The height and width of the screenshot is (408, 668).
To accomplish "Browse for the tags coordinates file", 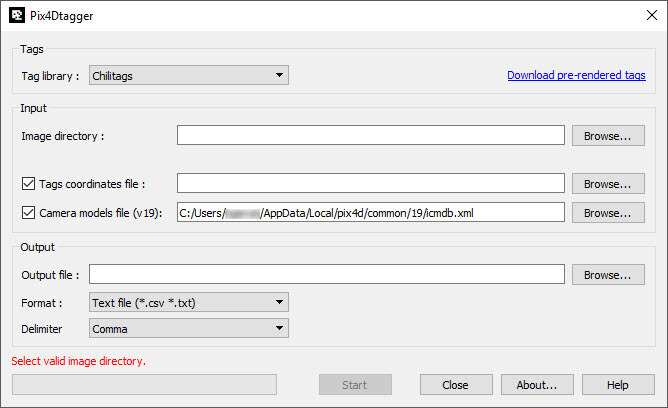I will (x=607, y=184).
